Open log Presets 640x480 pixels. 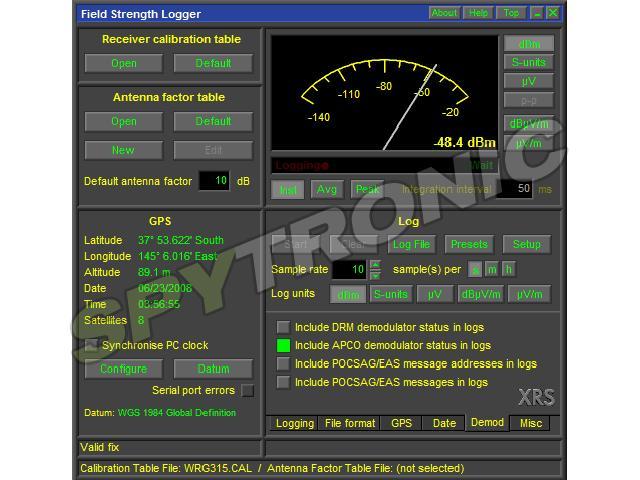point(469,244)
